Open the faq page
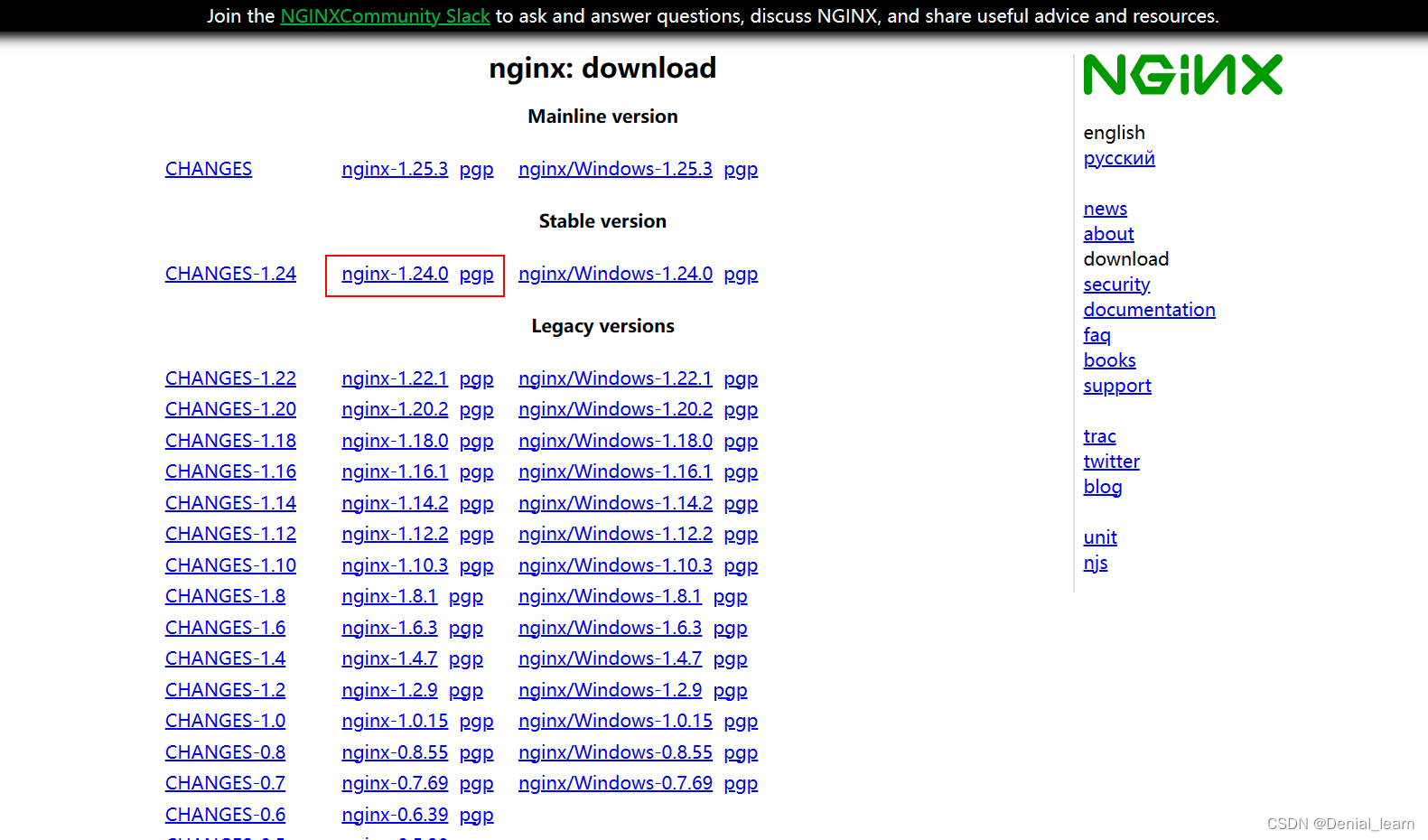The height and width of the screenshot is (840, 1428). (1097, 335)
